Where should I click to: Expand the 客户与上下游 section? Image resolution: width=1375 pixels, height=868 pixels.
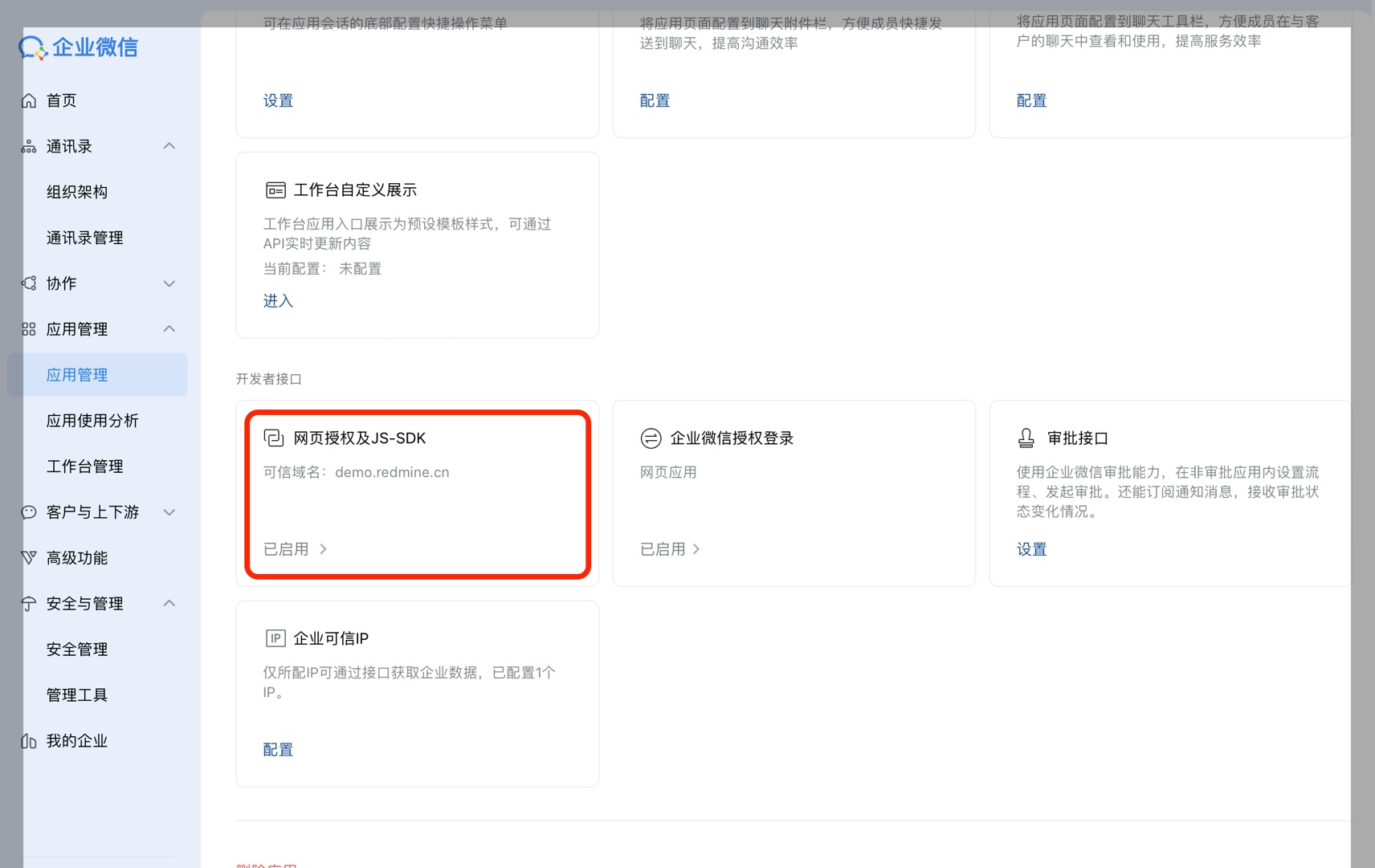169,512
